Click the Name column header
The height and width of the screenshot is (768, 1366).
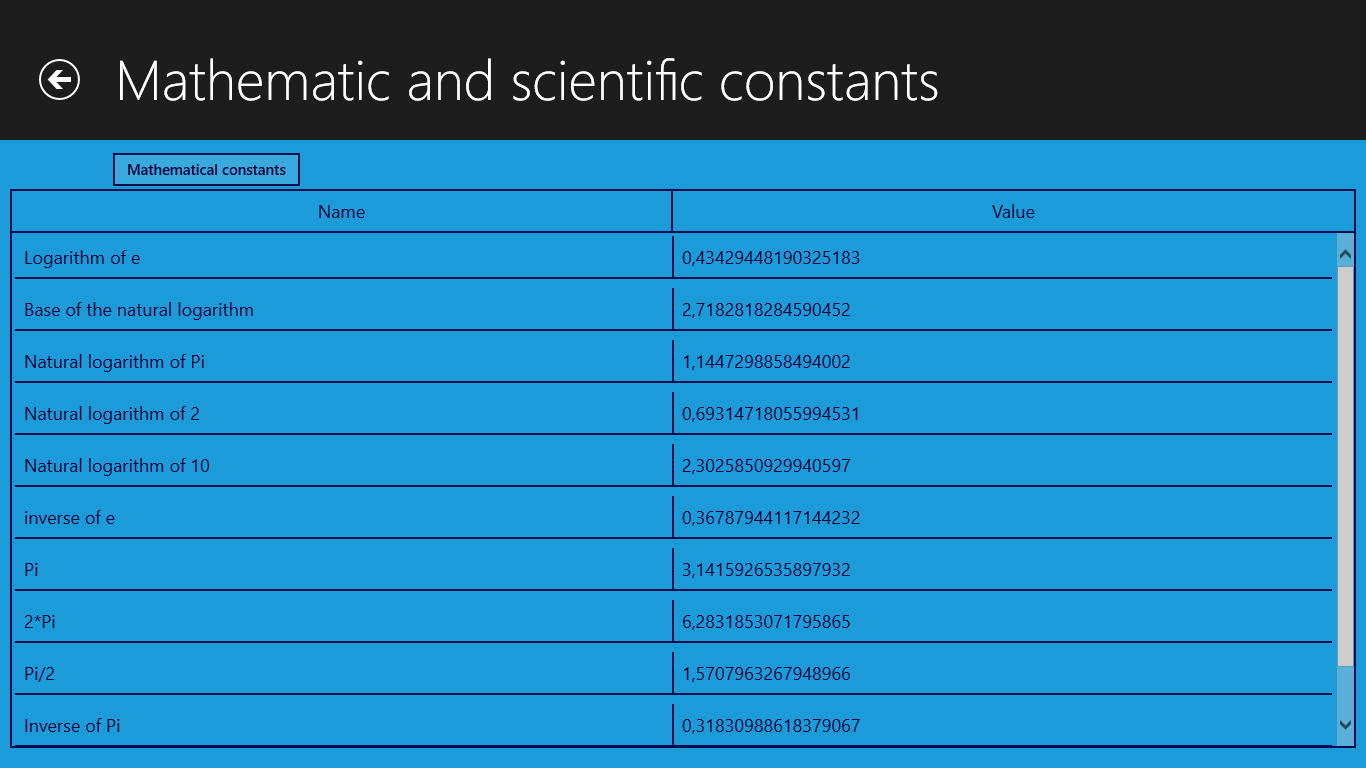coord(341,212)
